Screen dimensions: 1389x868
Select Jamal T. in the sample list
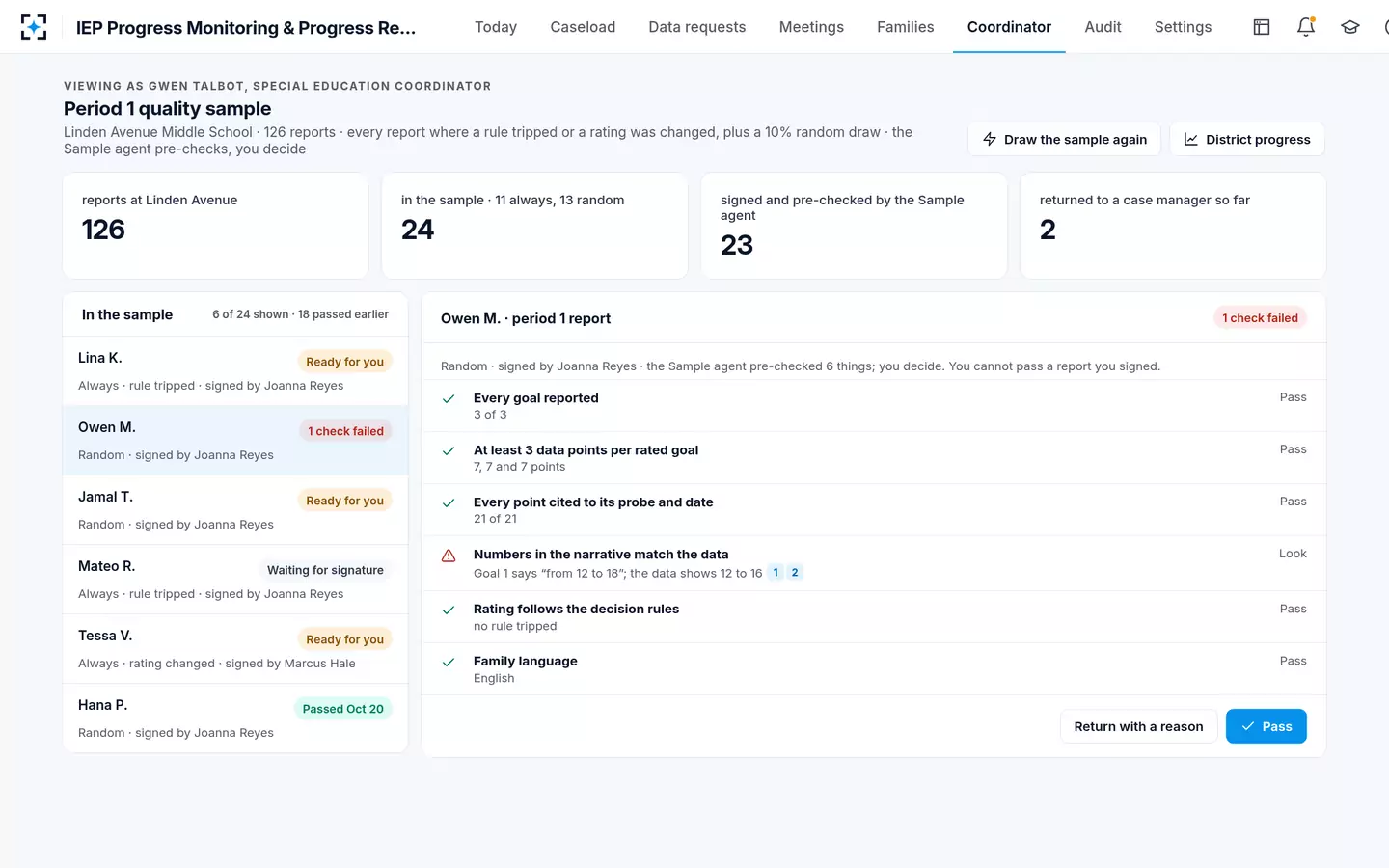click(235, 510)
